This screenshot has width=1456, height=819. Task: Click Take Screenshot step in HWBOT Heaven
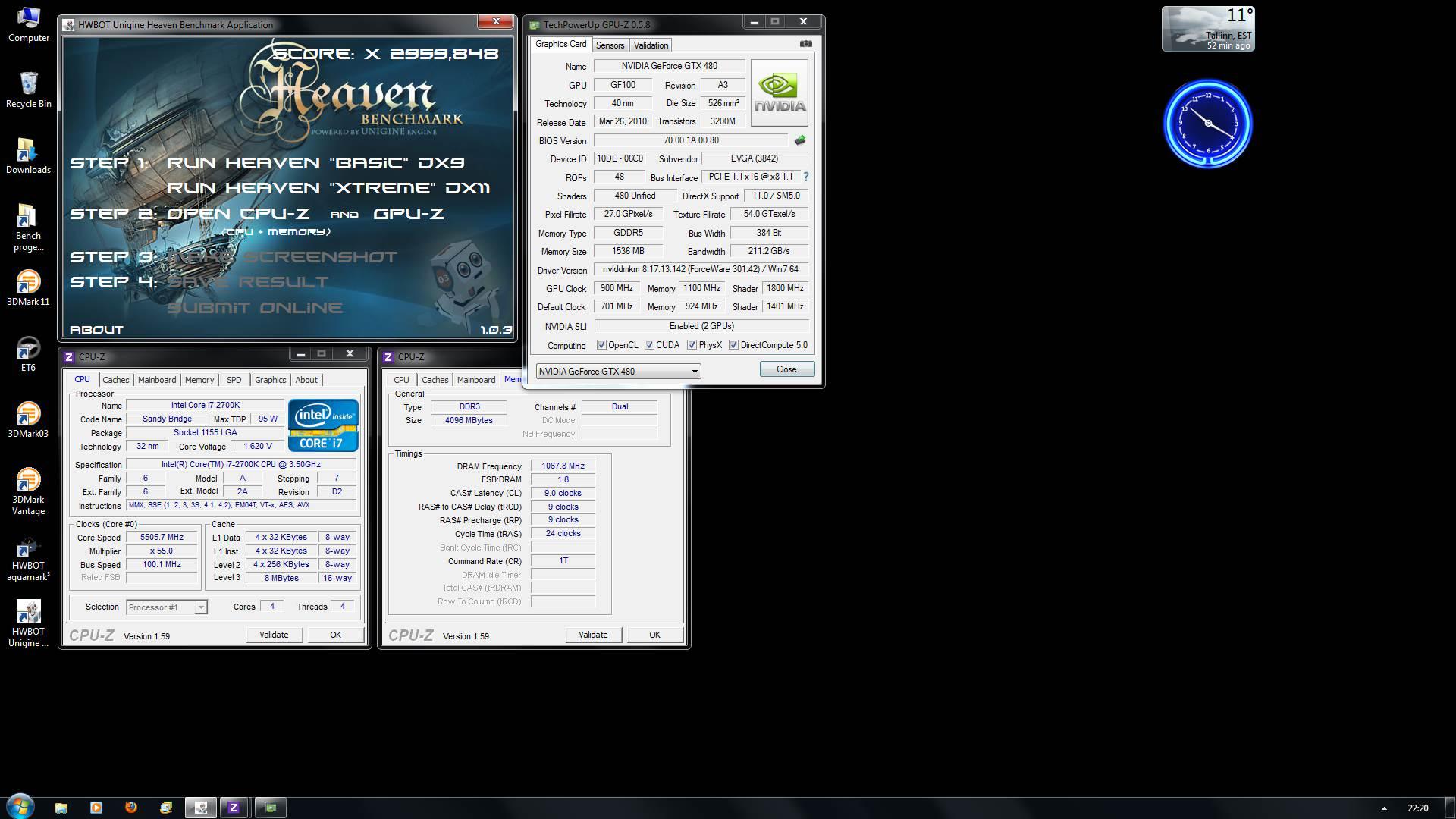point(281,257)
